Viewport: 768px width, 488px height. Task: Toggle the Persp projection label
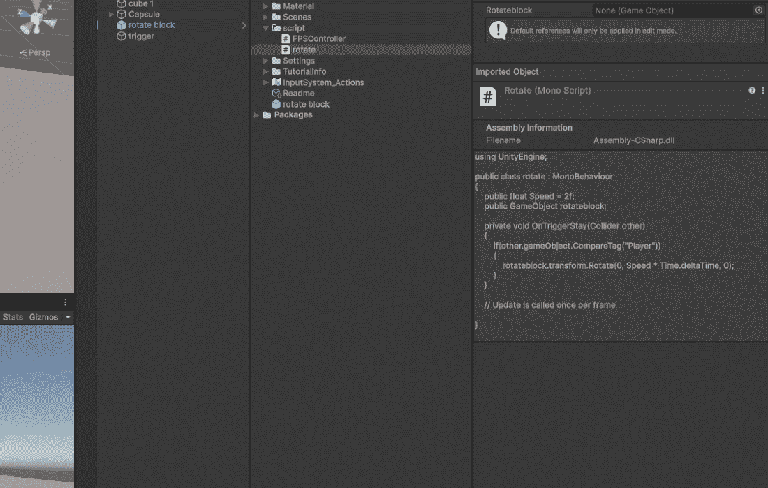point(35,52)
